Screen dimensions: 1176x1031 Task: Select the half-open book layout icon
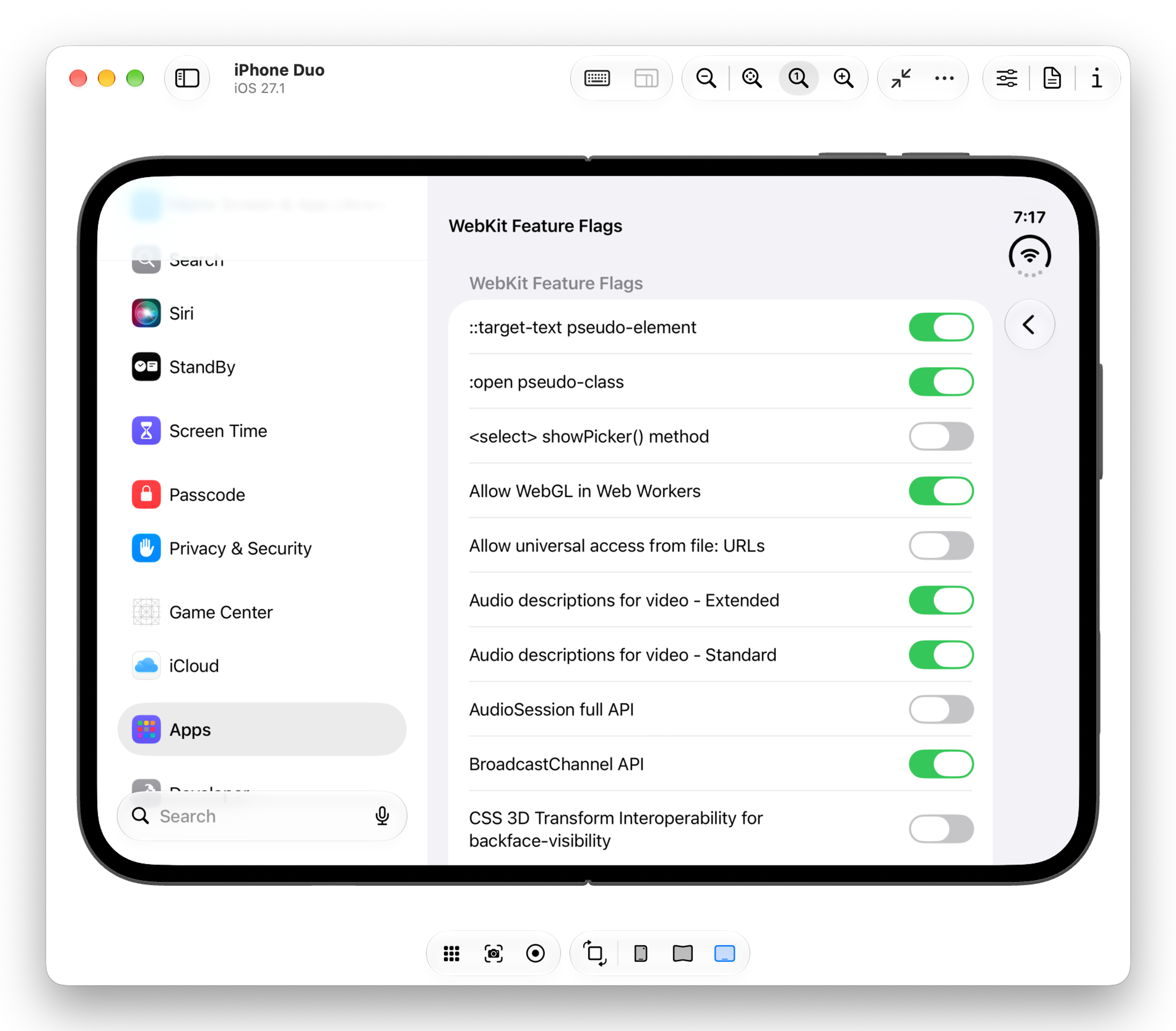pyautogui.click(x=682, y=953)
